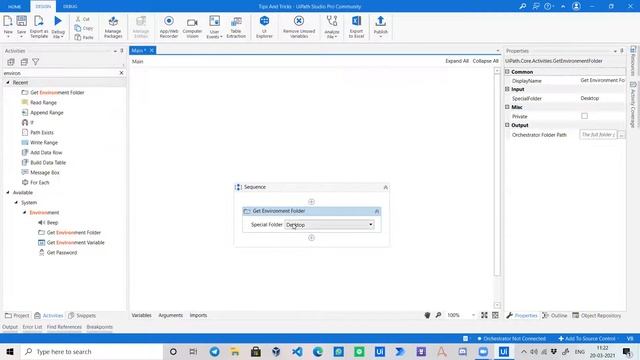Toggle the Private checkbox
This screenshot has height=360, width=640.
(584, 116)
